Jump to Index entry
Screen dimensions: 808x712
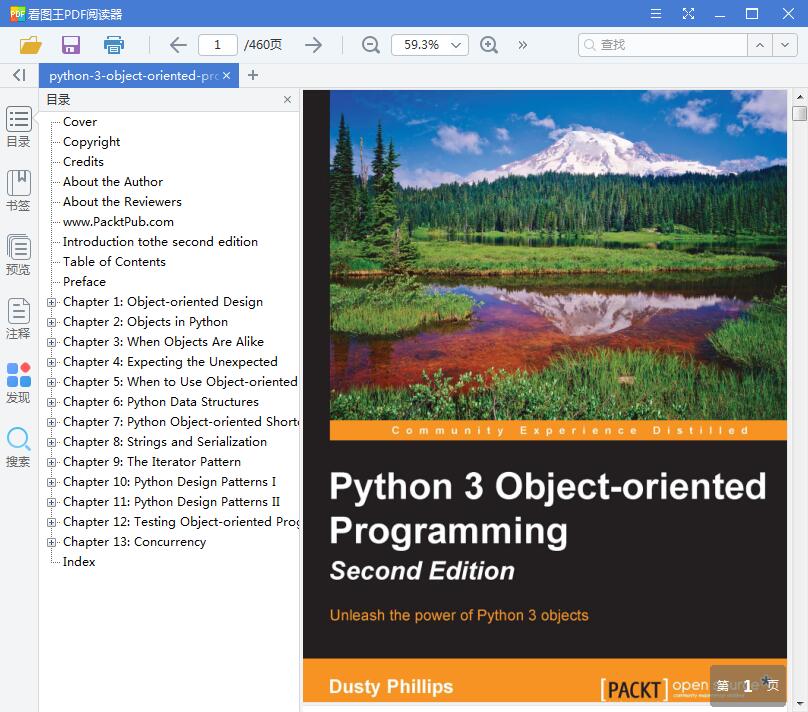(x=79, y=562)
